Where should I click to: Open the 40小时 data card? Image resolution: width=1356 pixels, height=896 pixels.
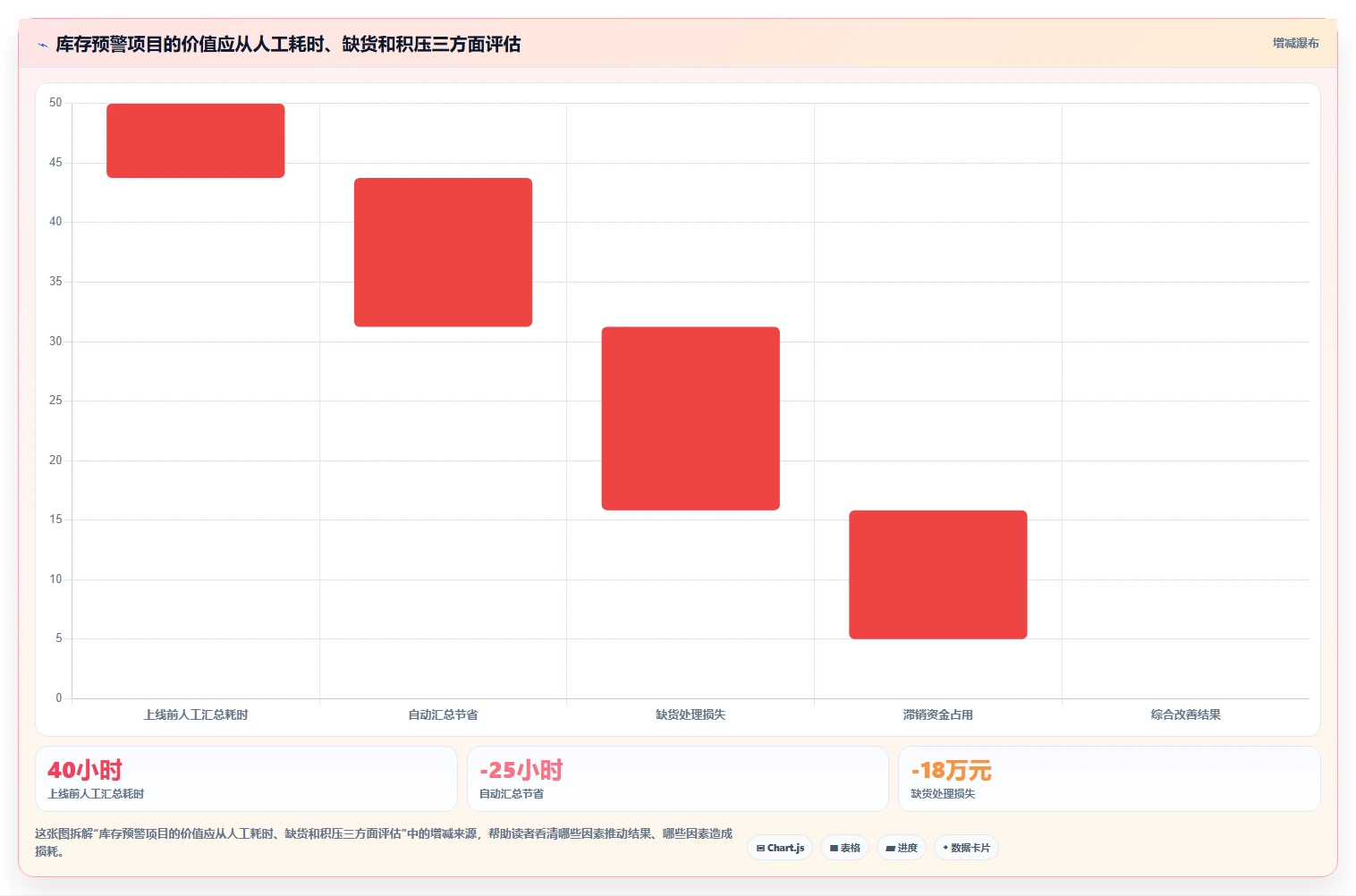[246, 779]
